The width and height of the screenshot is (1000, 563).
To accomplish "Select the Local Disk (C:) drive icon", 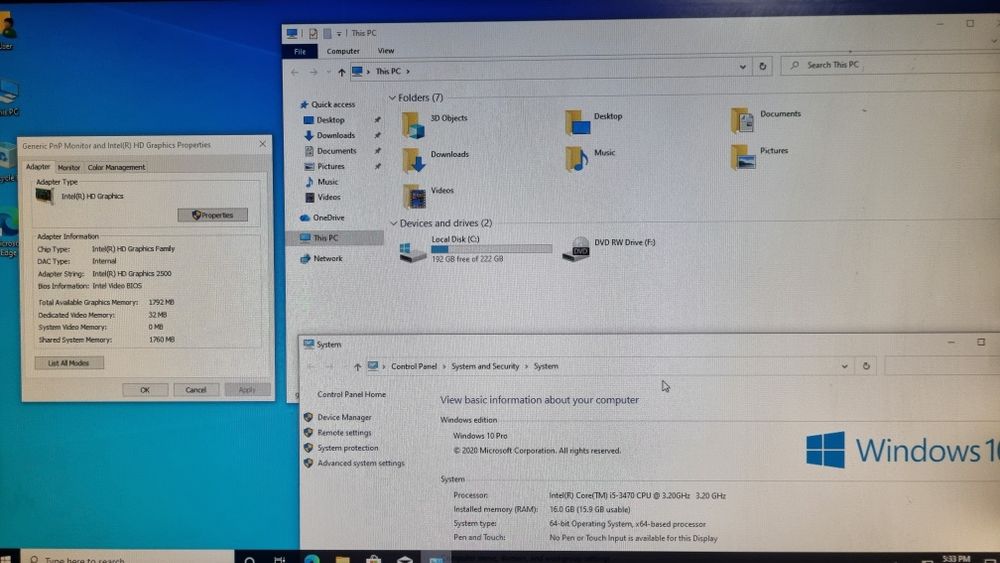I will (412, 251).
